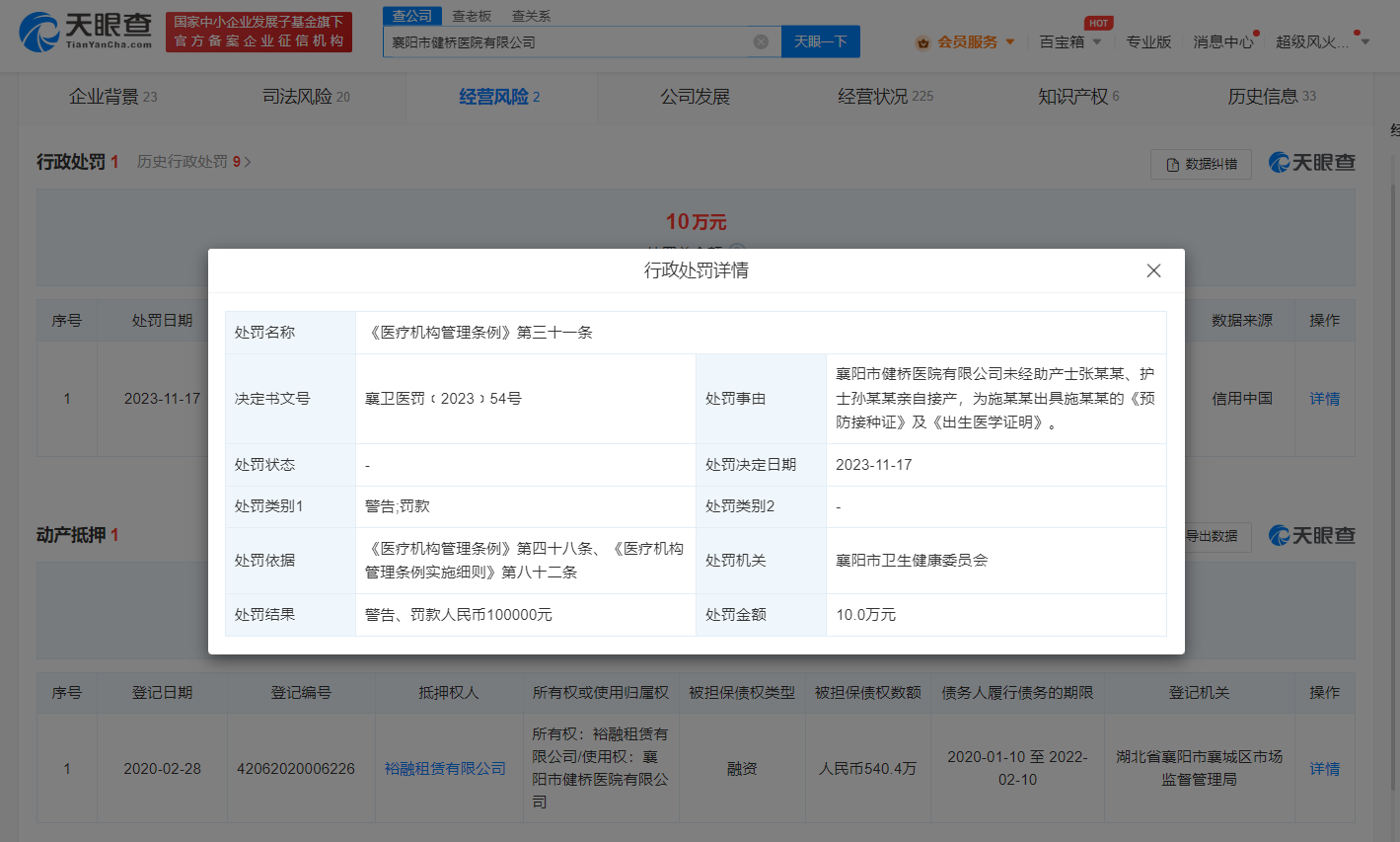Close the 行政处罚详情 dialog
This screenshot has width=1400, height=842.
1153,270
